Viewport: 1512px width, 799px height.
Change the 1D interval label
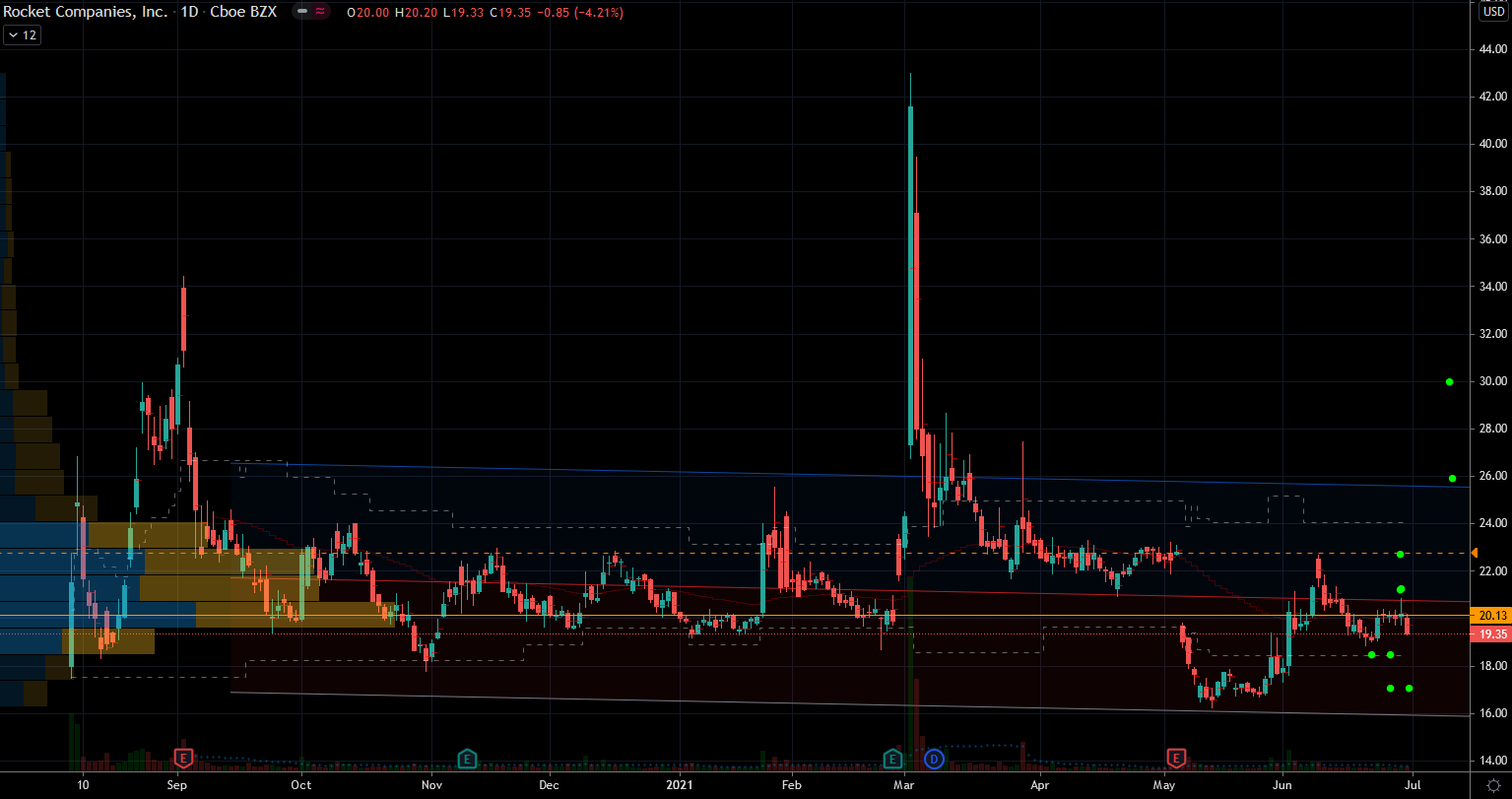189,12
